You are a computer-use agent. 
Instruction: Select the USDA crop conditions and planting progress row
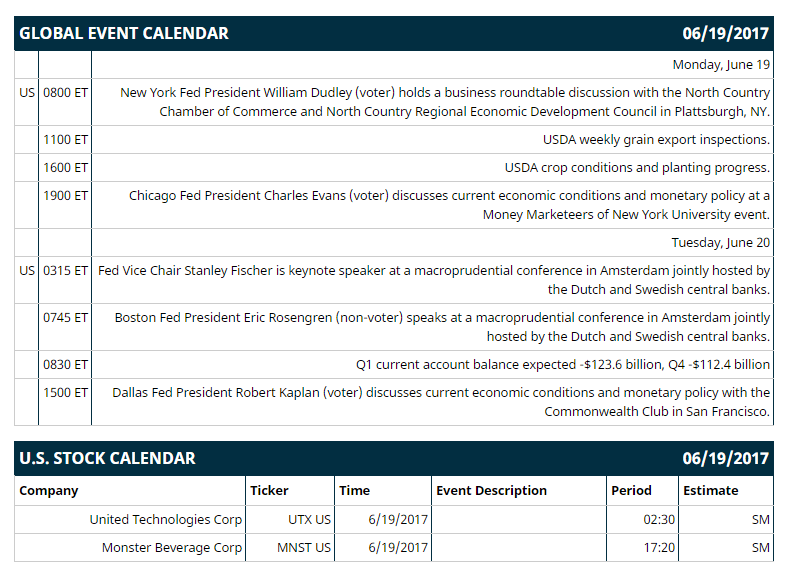[x=394, y=168]
